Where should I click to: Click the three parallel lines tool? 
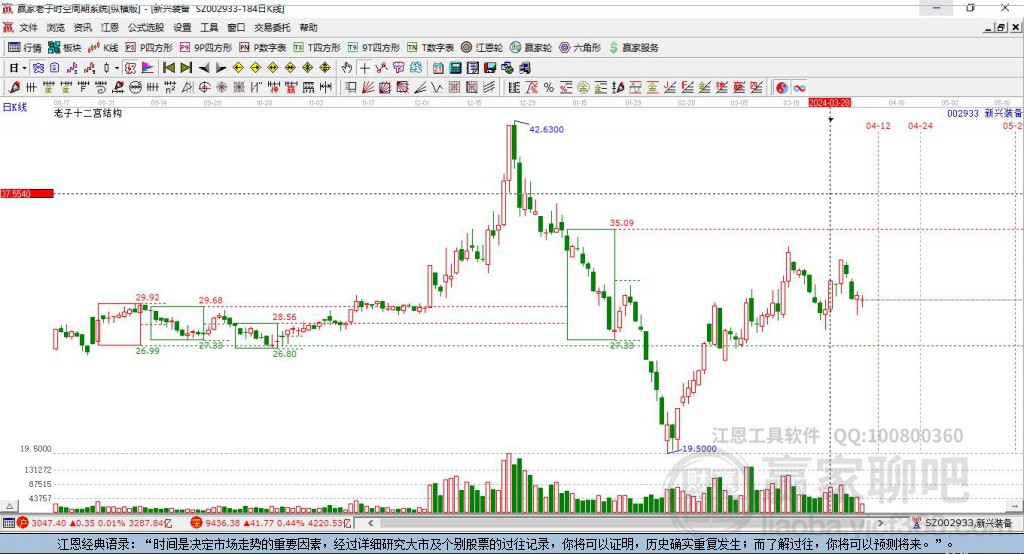pyautogui.click(x=488, y=87)
